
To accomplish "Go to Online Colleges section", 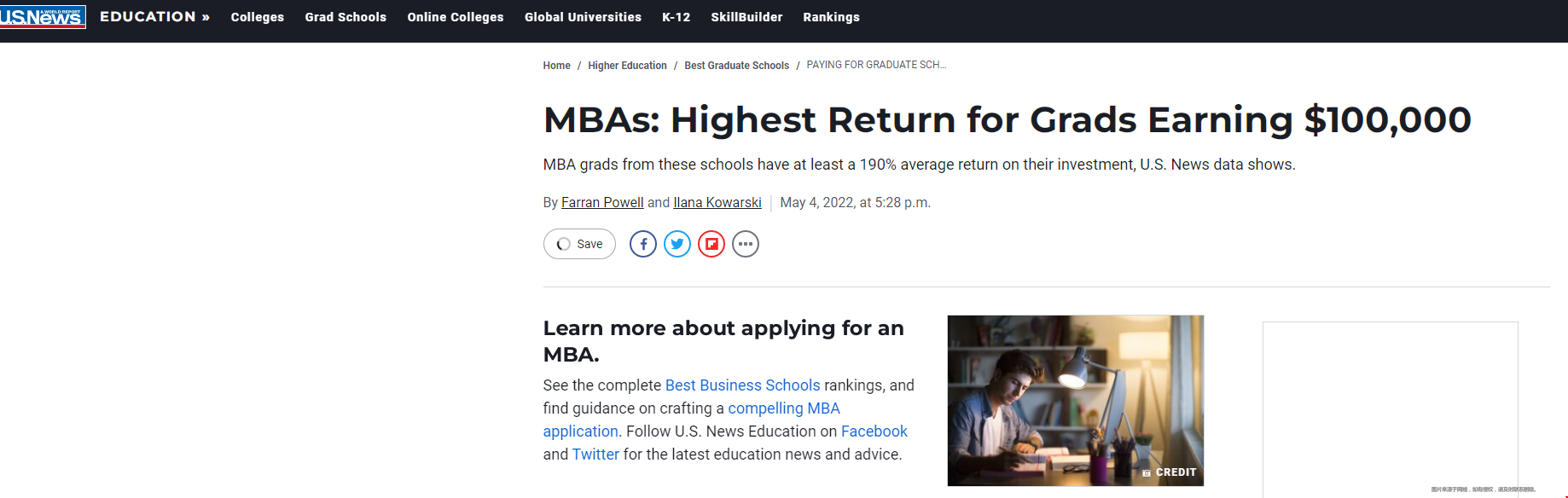I will pyautogui.click(x=456, y=17).
